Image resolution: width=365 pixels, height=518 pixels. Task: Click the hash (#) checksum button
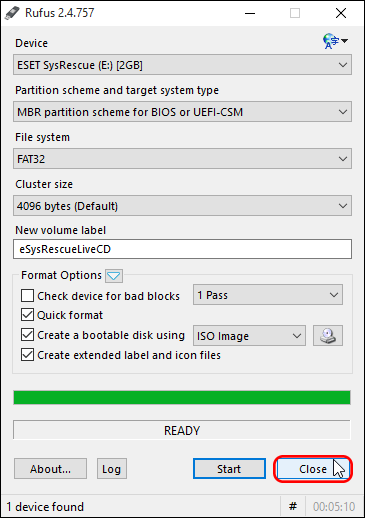(x=293, y=507)
